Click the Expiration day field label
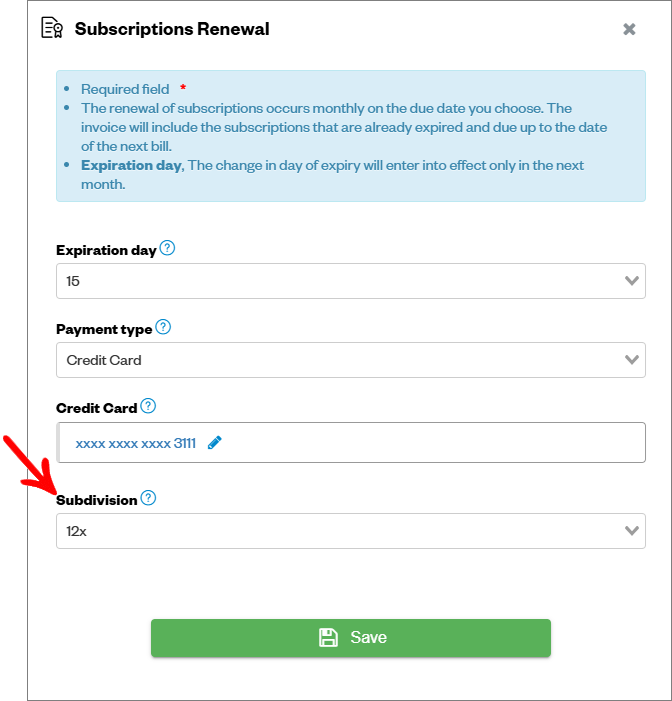The height and width of the screenshot is (701, 672). tap(106, 250)
